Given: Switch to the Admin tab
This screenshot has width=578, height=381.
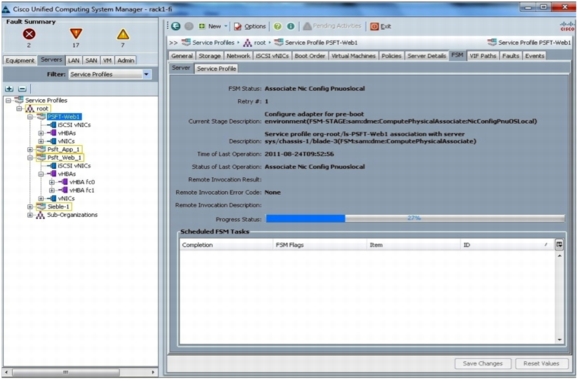Looking at the screenshot, I should point(126,60).
